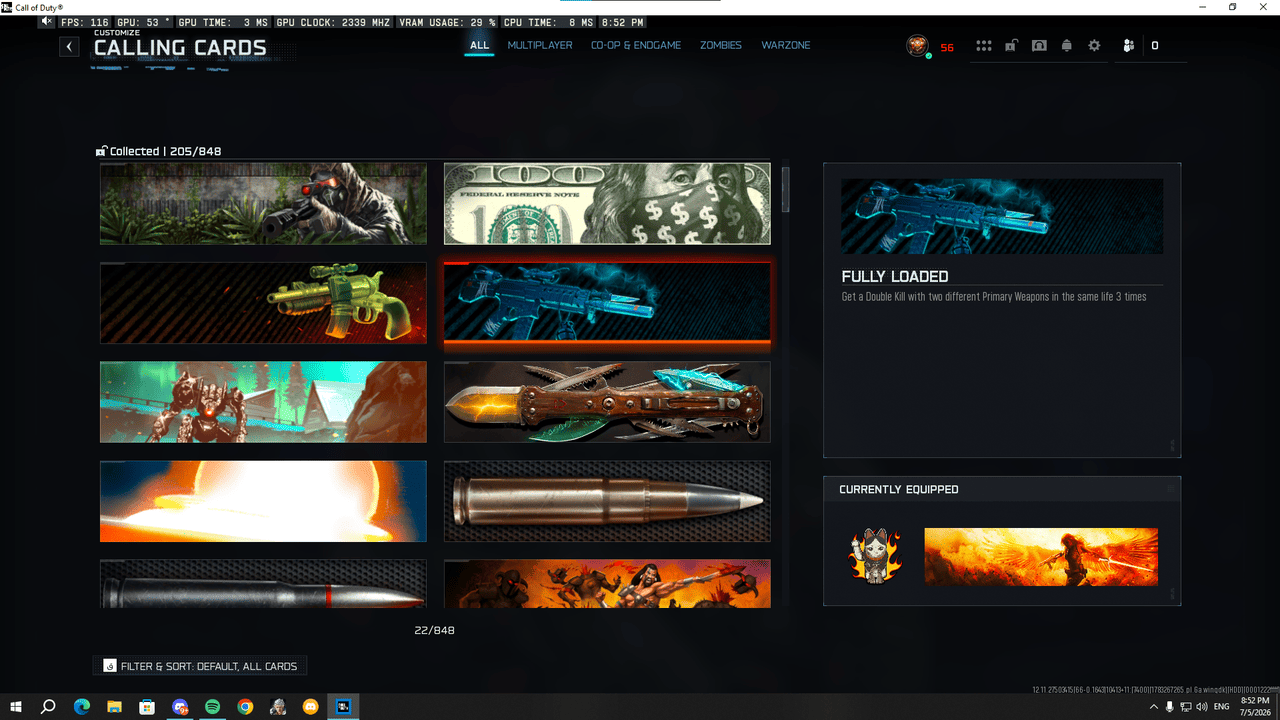Click the red level 56 number
The width and height of the screenshot is (1280, 720).
(947, 47)
